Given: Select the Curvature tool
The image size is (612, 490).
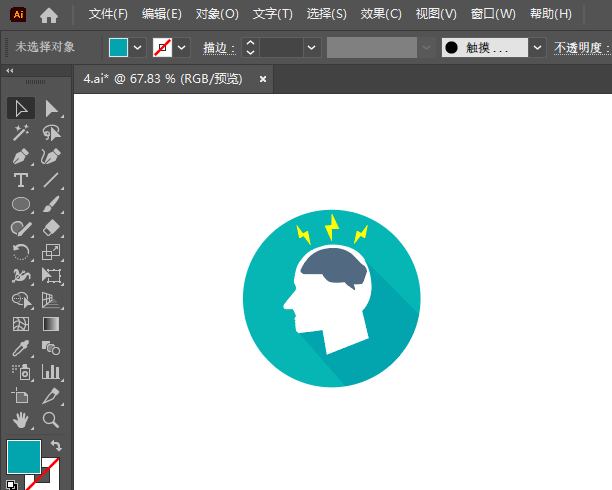Looking at the screenshot, I should point(51,157).
